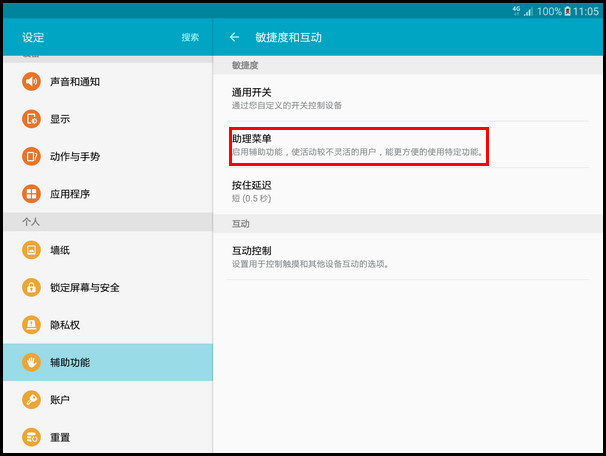606x456 pixels.
Task: Check the battery icon in status bar
Action: (x=567, y=11)
